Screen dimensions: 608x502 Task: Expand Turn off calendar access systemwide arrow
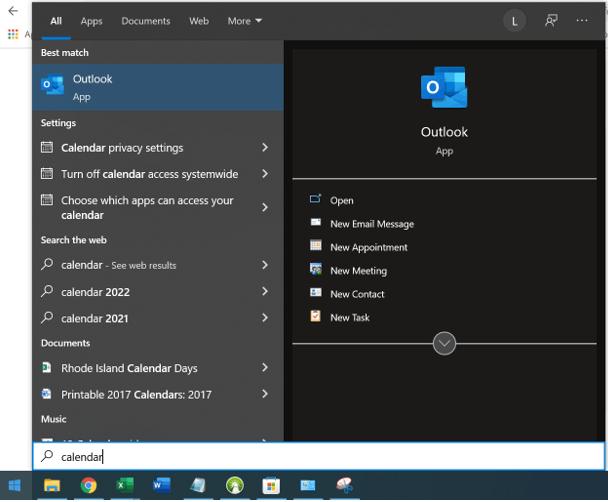(x=265, y=174)
